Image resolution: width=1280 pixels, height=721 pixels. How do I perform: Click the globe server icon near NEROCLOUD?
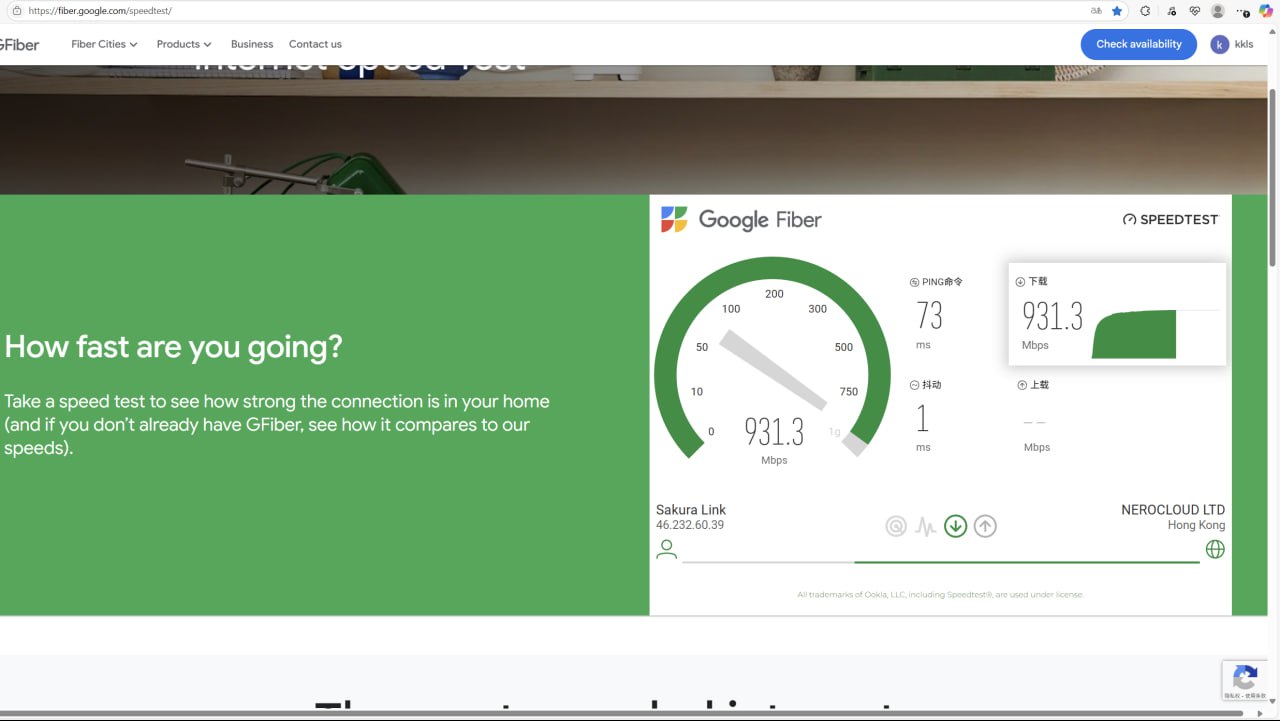(1215, 549)
